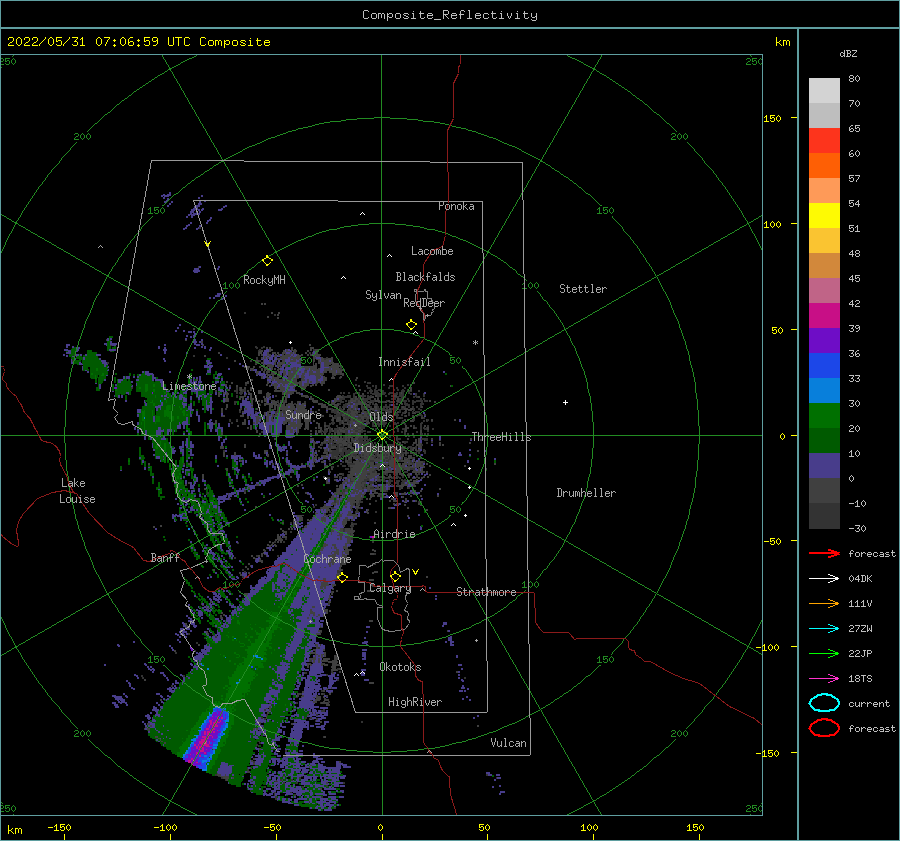Click the Banff label

(x=165, y=557)
